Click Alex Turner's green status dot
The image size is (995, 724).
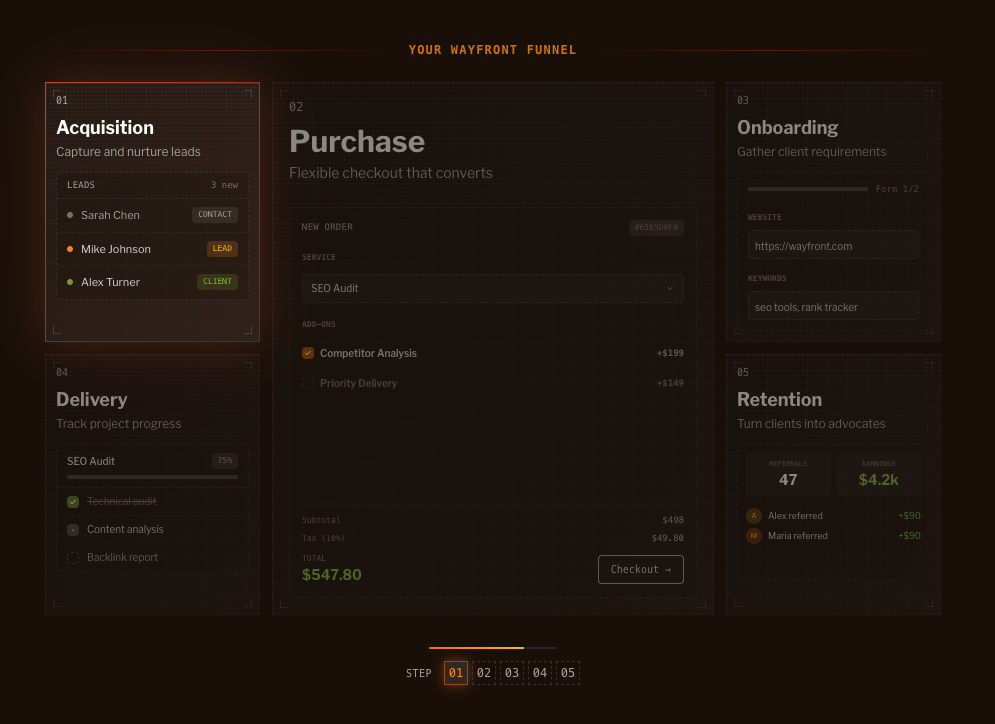(x=70, y=282)
